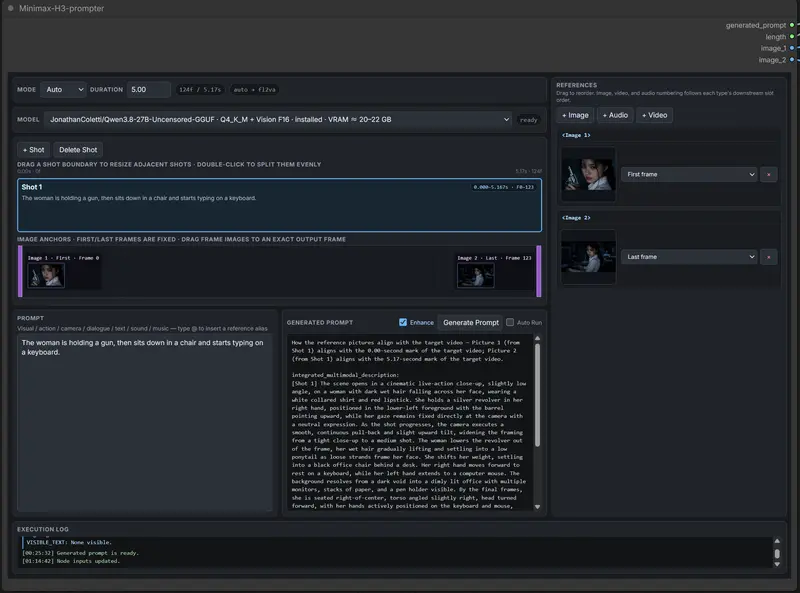800x593 pixels.
Task: Click the execution log scrollbar thumb
Action: coord(777,553)
